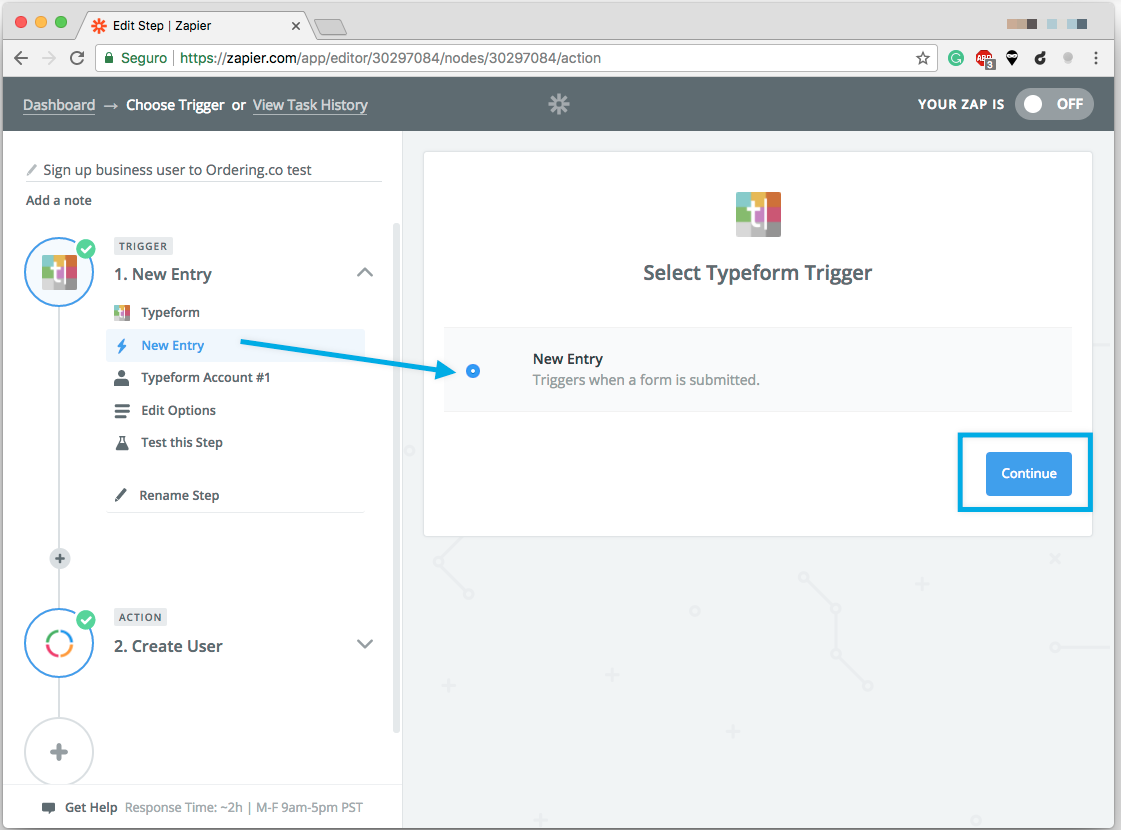
Task: Click the browser back arrow
Action: pos(21,58)
